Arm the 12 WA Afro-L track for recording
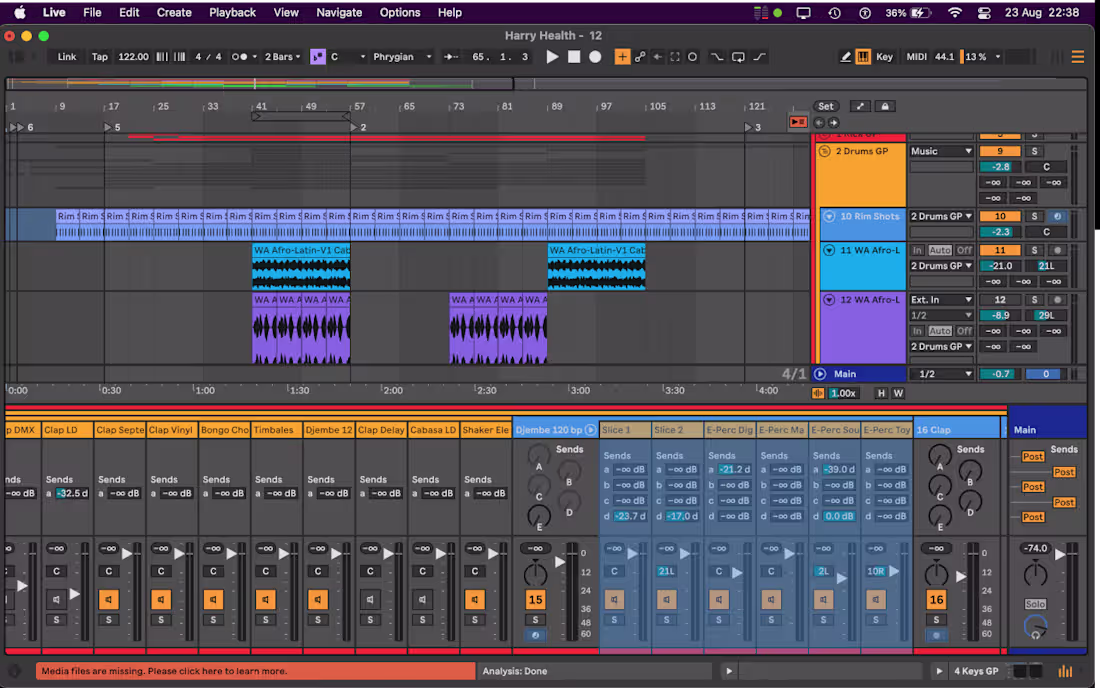This screenshot has height=688, width=1100. coord(1055,300)
